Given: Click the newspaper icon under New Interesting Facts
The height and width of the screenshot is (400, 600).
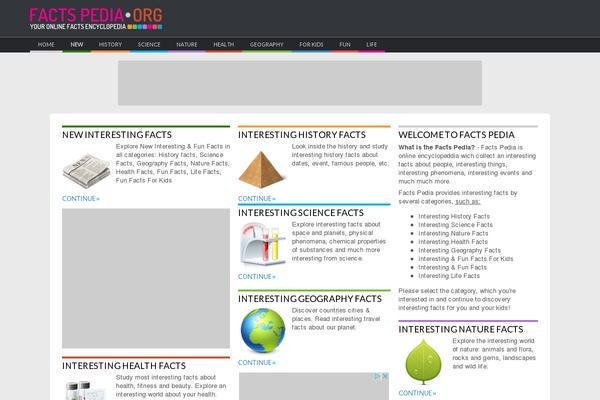Looking at the screenshot, I should point(86,171).
